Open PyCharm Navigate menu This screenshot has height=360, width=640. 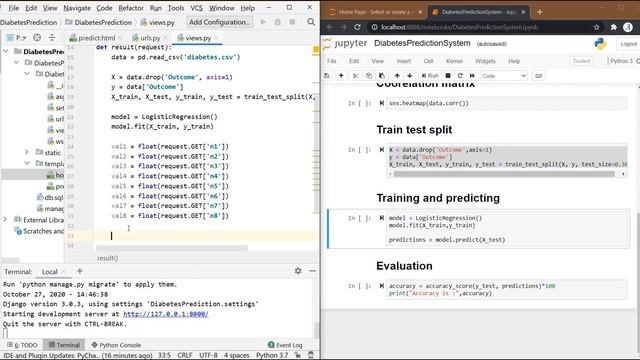point(77,8)
